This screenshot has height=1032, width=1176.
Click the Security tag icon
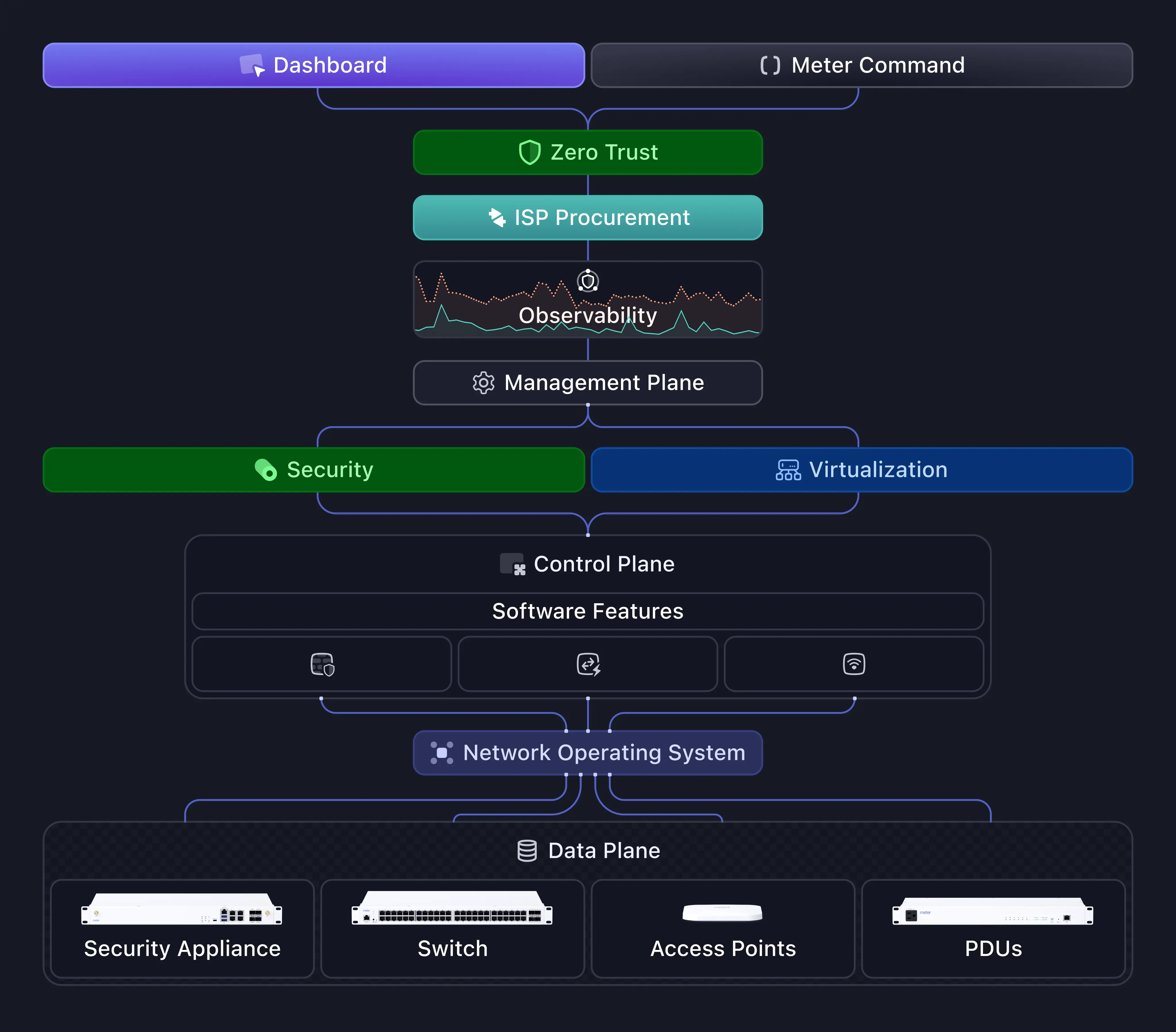266,470
